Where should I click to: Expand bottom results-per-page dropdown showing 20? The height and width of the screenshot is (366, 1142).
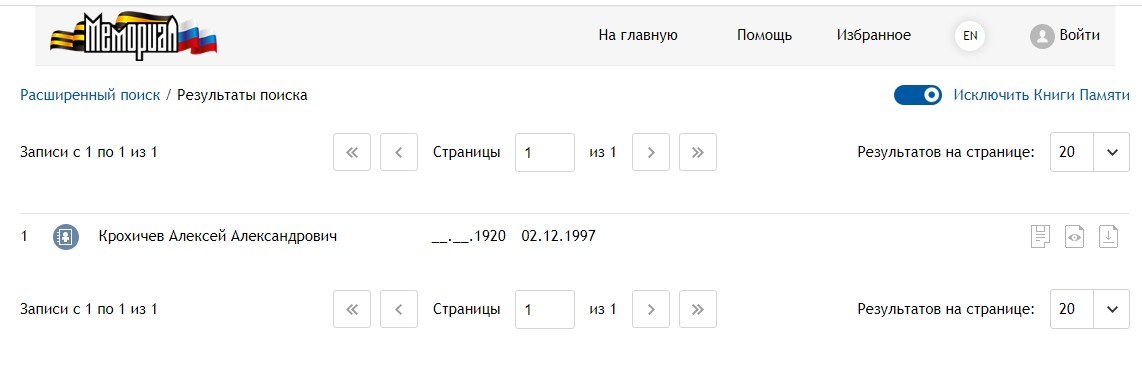coord(1090,309)
